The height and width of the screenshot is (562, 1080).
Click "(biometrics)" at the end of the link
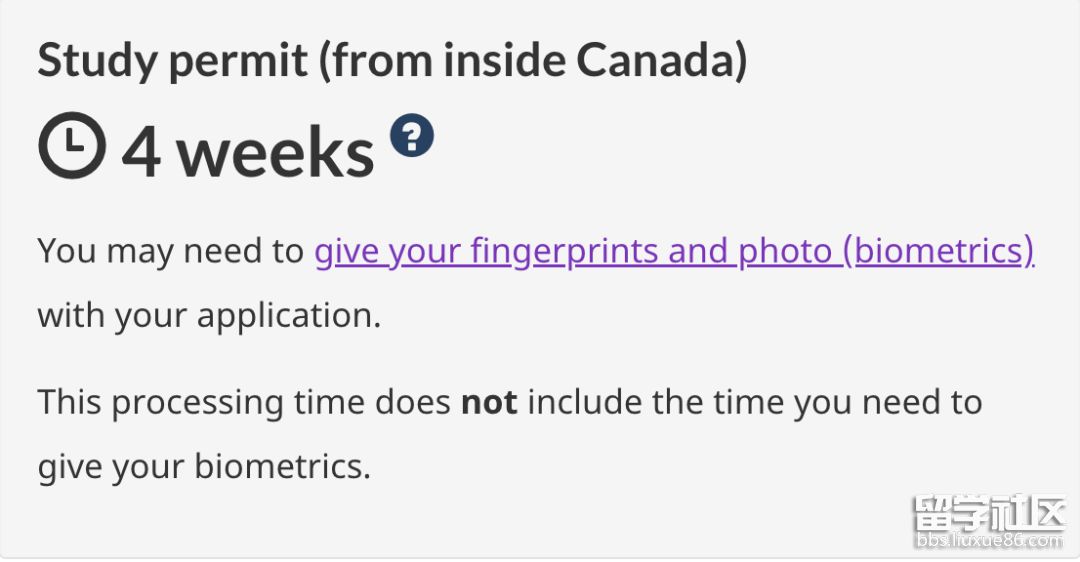(x=937, y=251)
